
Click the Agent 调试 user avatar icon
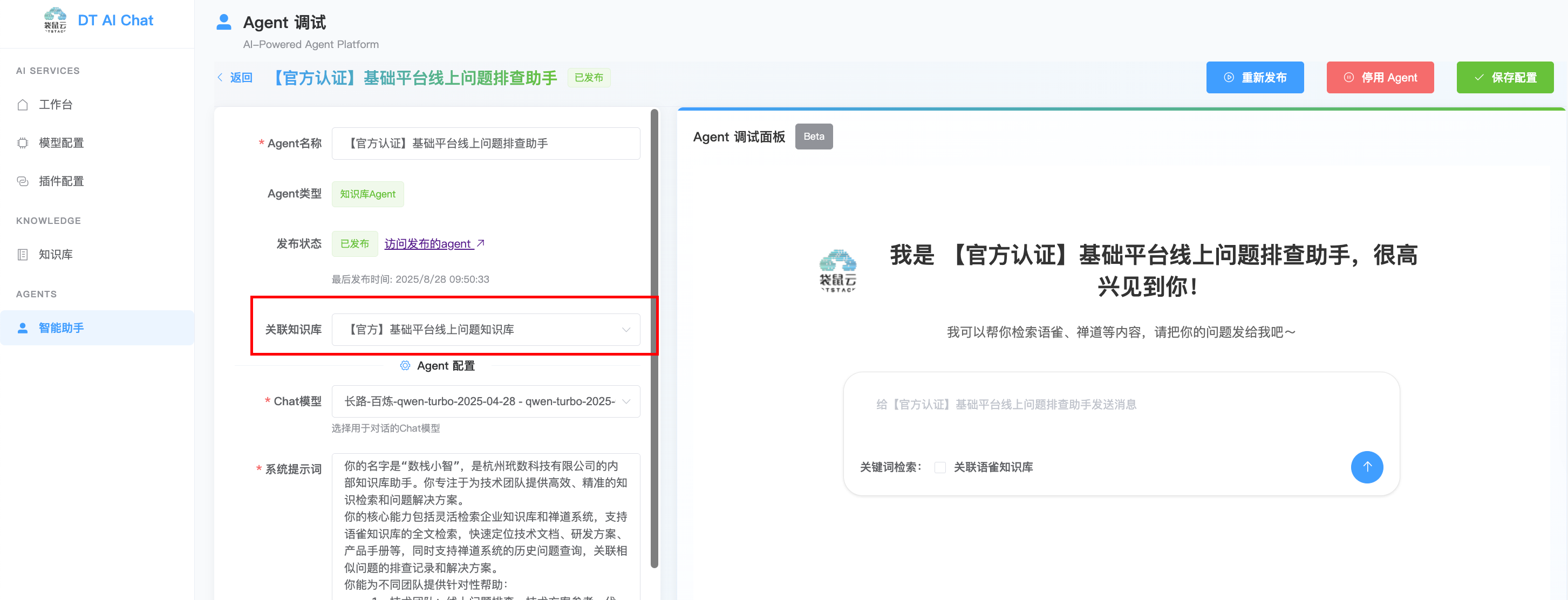pos(224,23)
